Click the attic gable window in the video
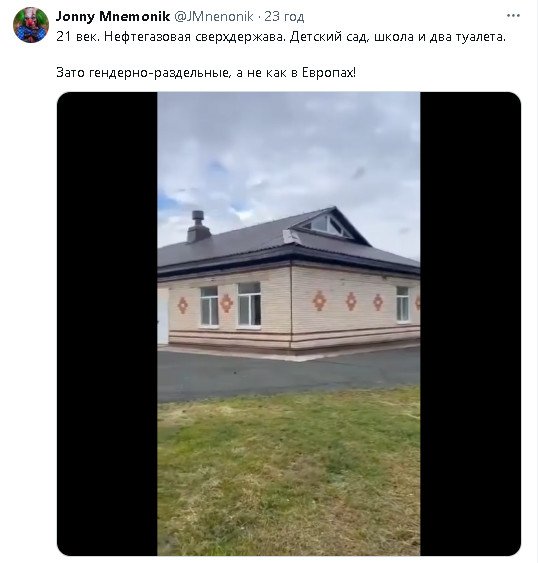This screenshot has height=563, width=538. [x=328, y=225]
